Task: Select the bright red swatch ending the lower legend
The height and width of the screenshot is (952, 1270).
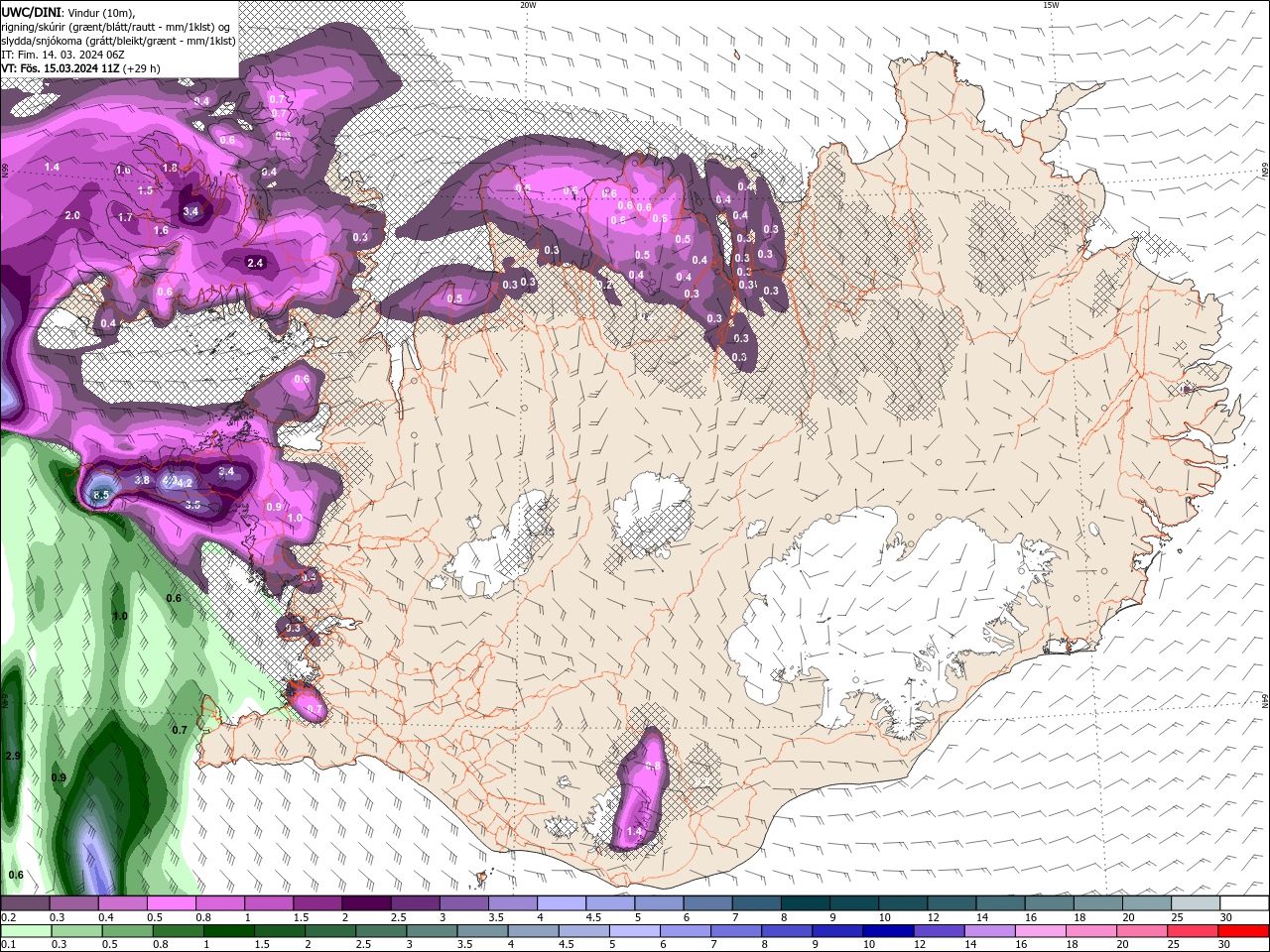Action: click(1244, 931)
